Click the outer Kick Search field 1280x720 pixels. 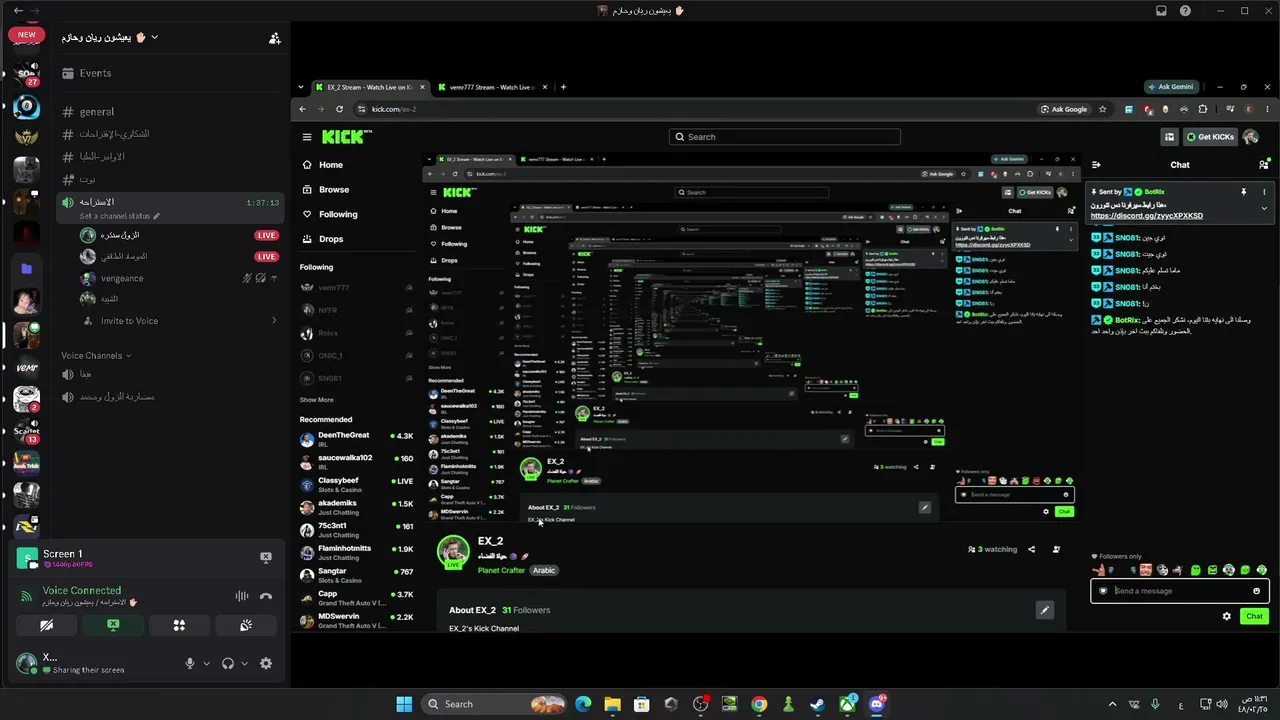coord(785,137)
